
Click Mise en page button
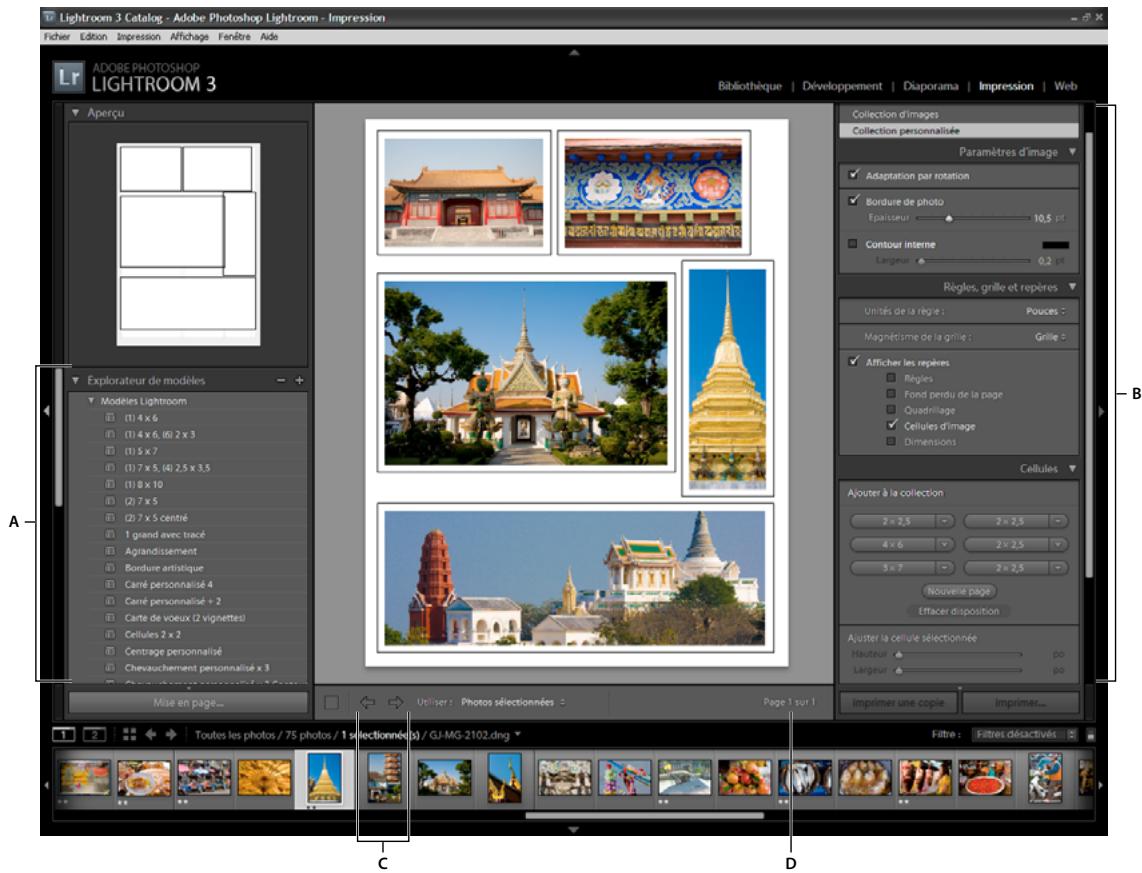(x=188, y=703)
